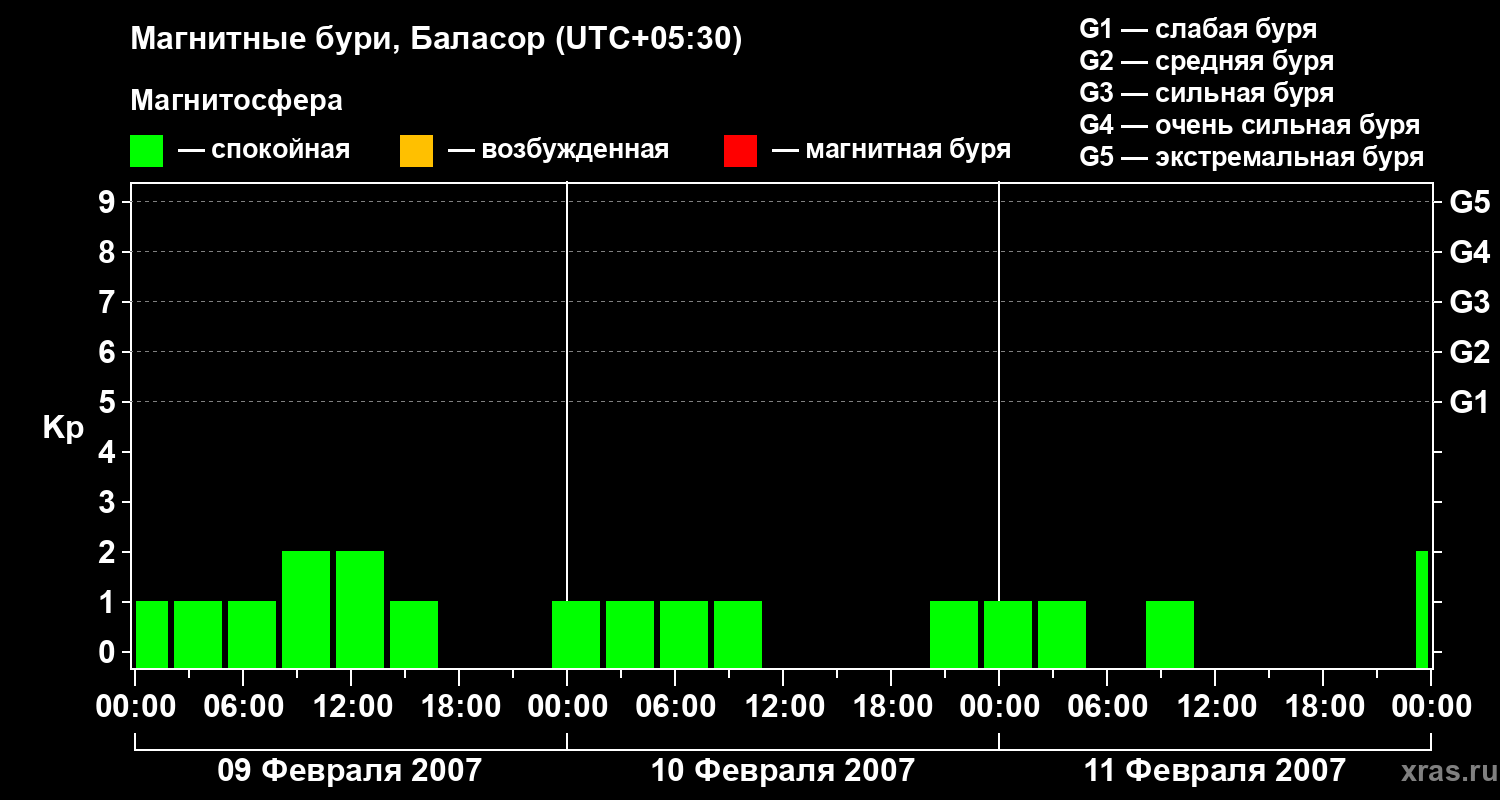
Task: Click the orange 'возбужденная' legend swatch
Action: (x=416, y=151)
